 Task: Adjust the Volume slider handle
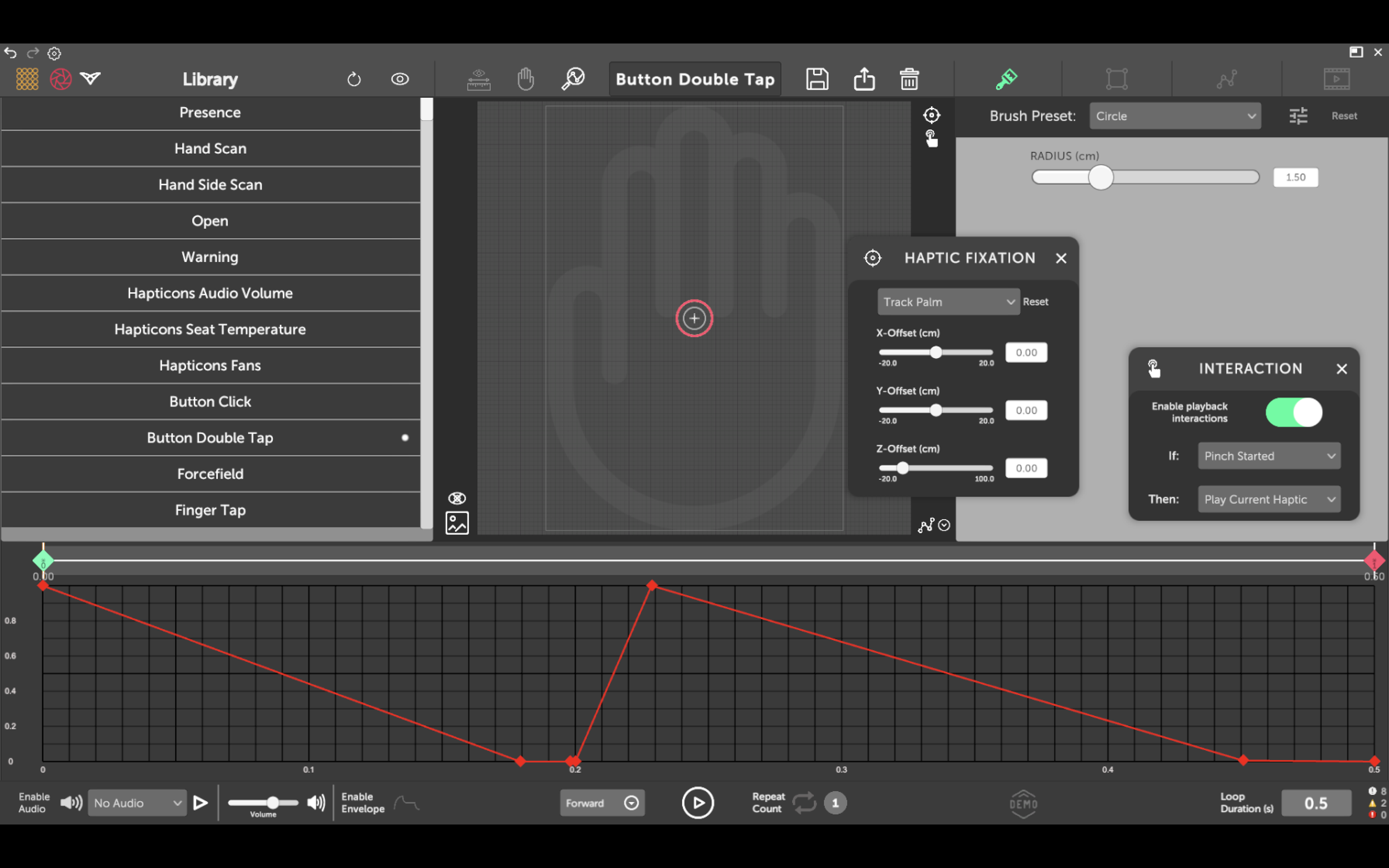click(273, 802)
